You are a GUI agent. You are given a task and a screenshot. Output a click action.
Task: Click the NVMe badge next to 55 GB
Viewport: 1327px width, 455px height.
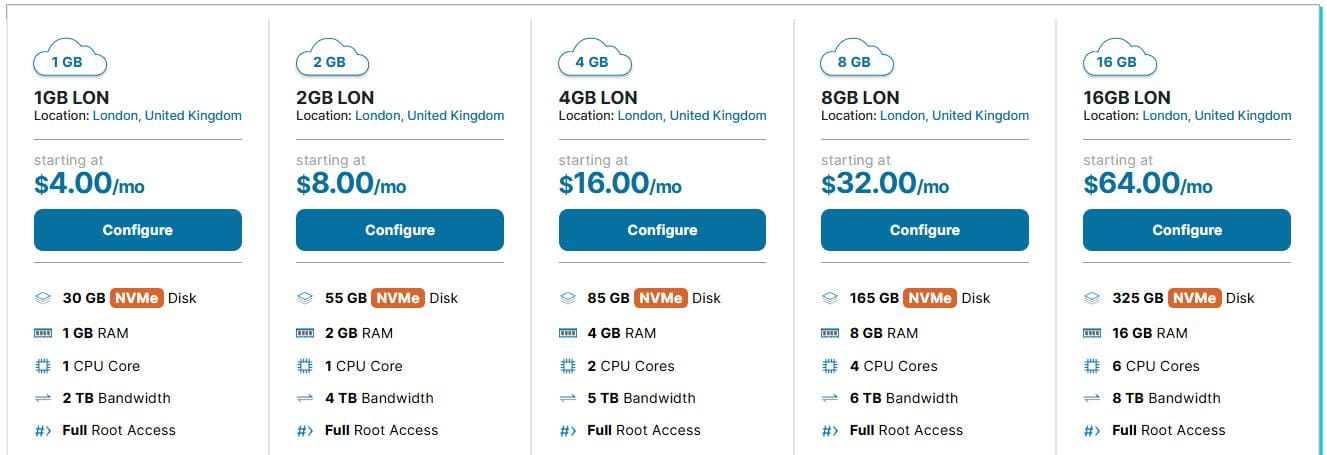pyautogui.click(x=398, y=298)
